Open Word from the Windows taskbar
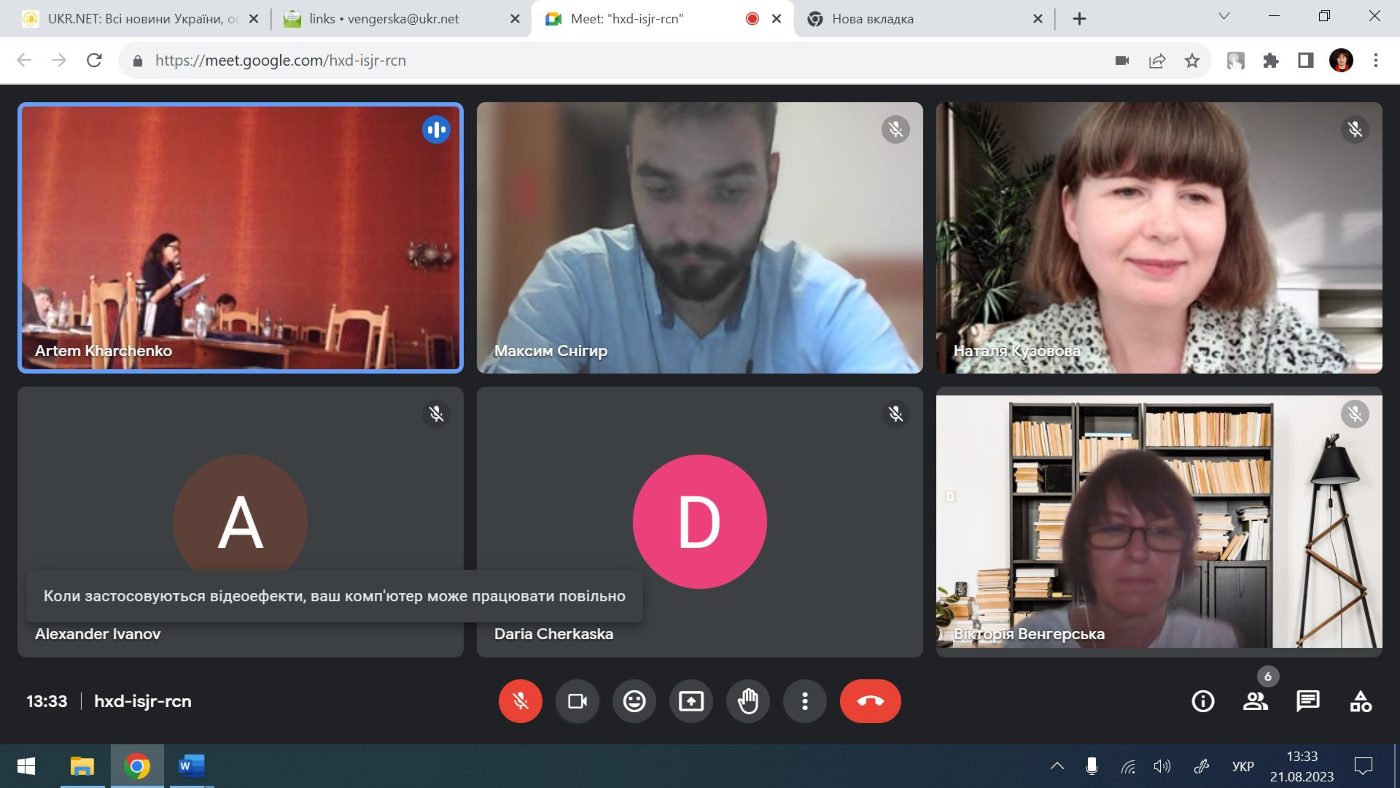 191,767
